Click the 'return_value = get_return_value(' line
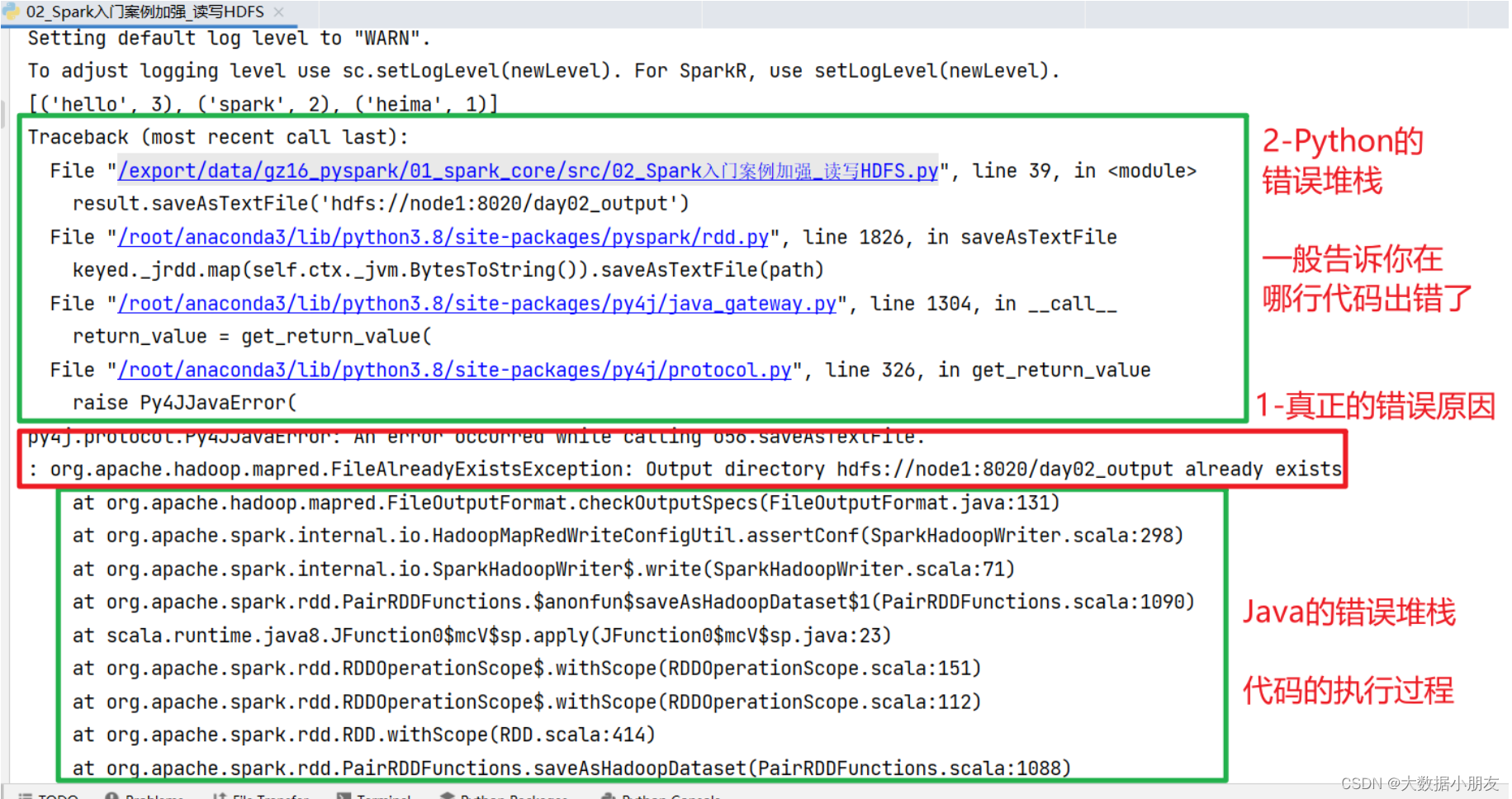Screen dimensions: 1512x799 [252, 337]
